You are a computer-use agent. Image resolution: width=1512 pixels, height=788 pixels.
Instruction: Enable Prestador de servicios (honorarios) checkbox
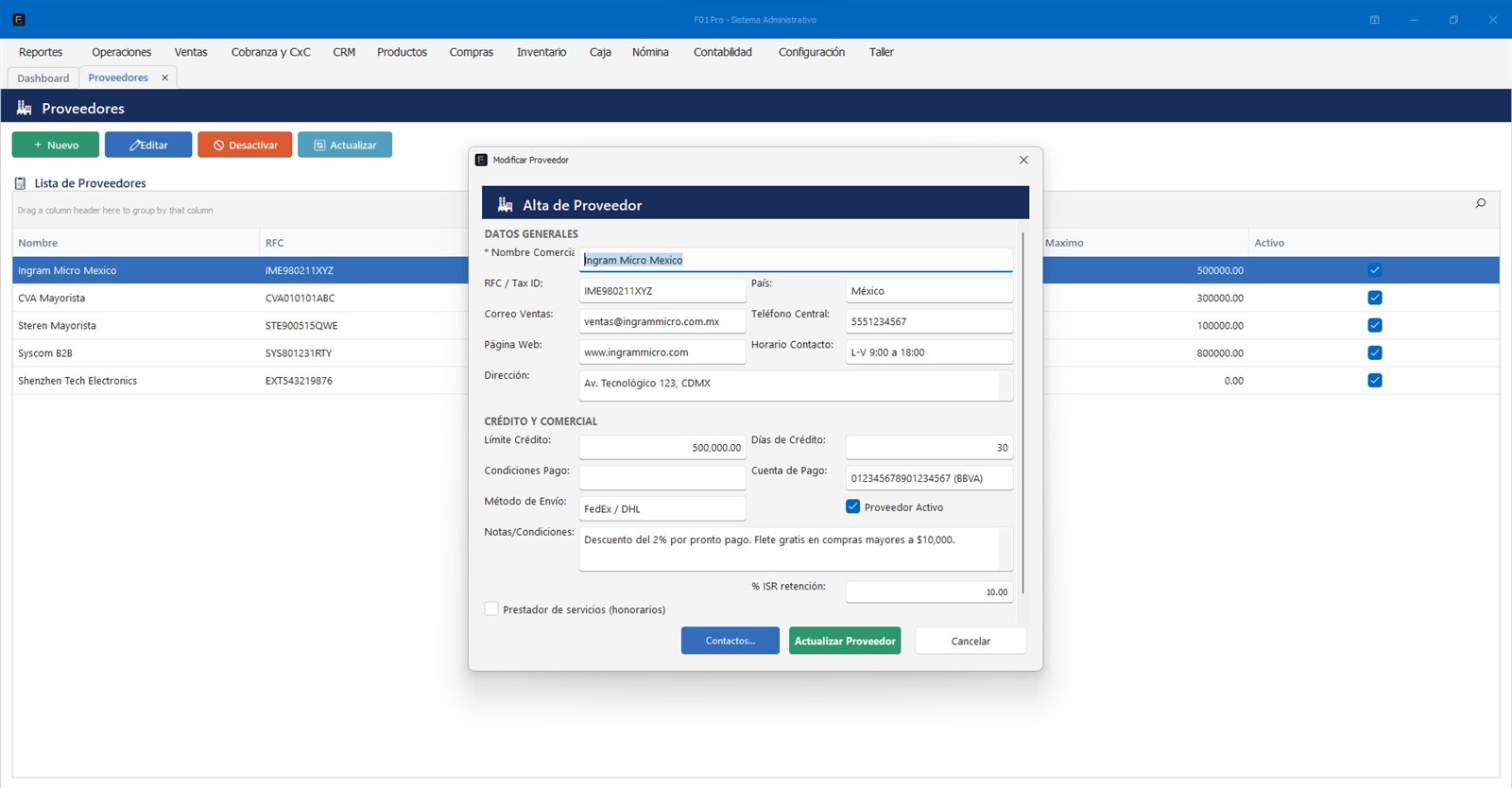pyautogui.click(x=491, y=609)
